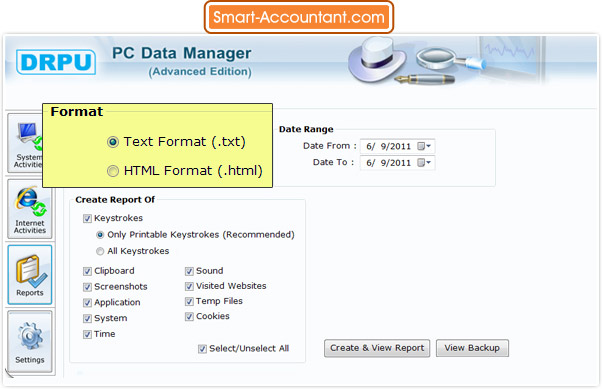Click the Date From date field
Viewport: 602px width, 389px height.
tap(397, 146)
